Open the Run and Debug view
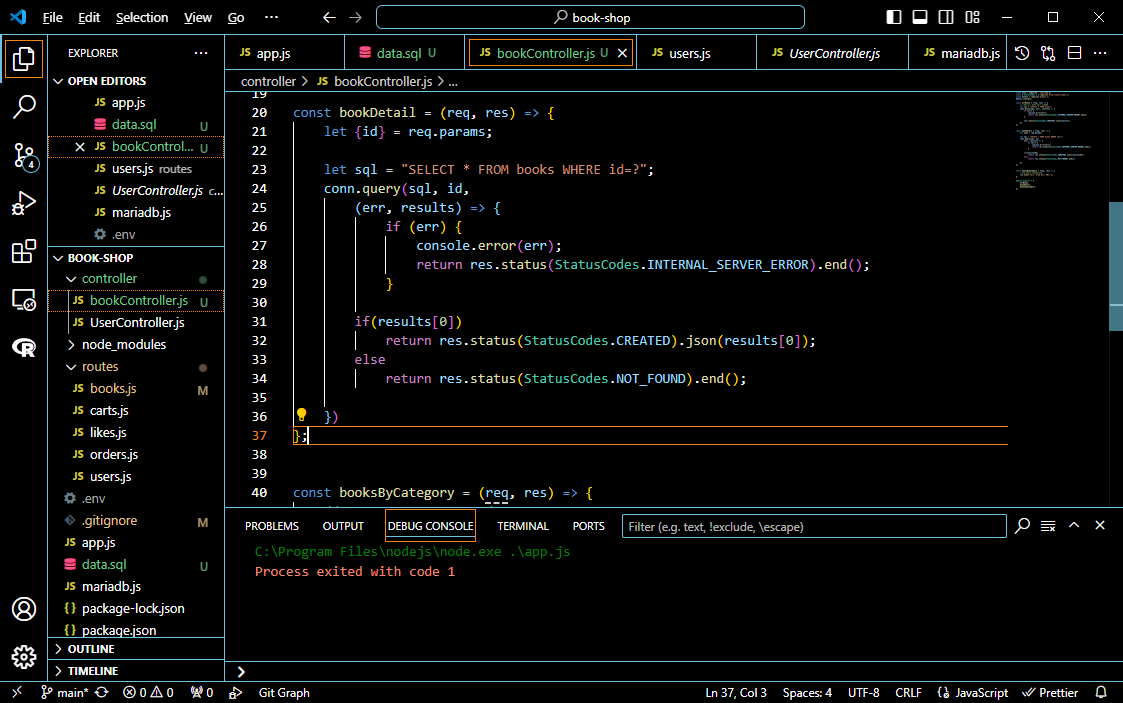 (x=24, y=203)
